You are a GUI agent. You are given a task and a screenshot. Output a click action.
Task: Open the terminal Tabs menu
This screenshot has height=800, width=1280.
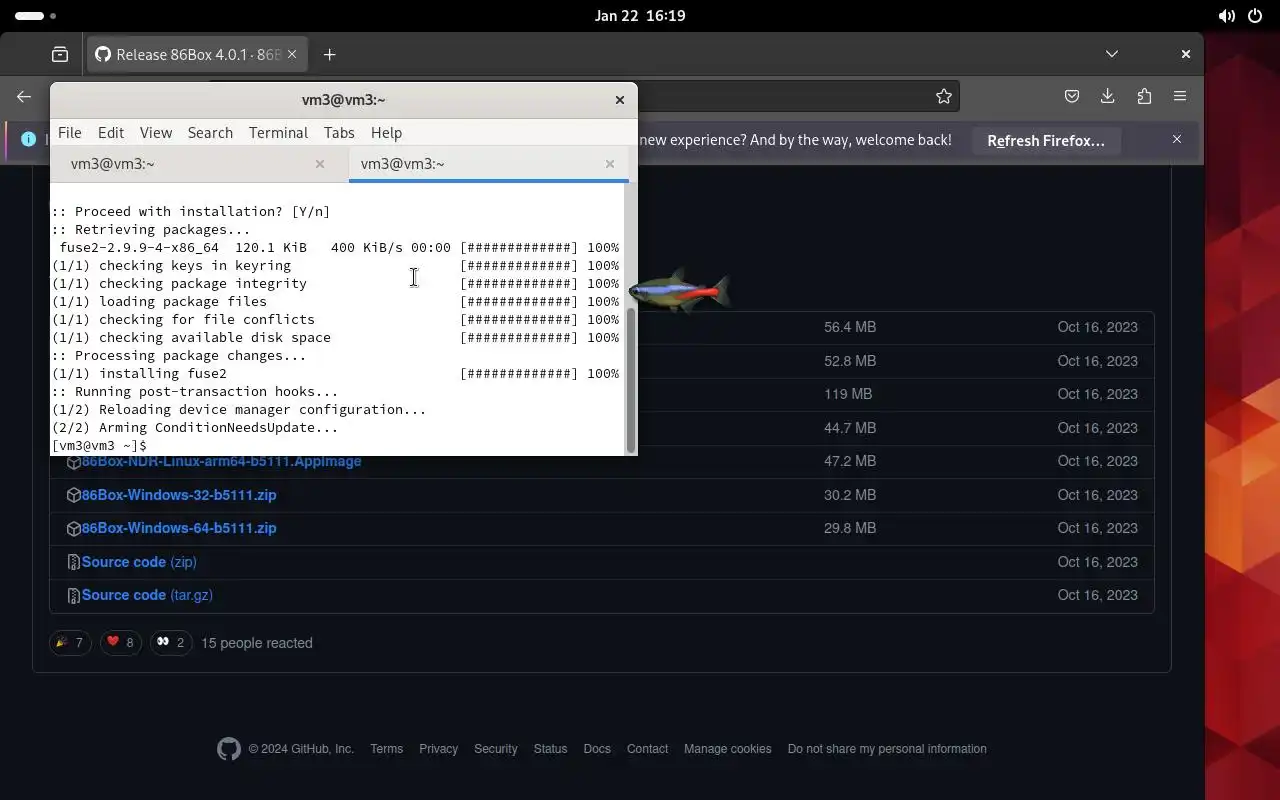click(339, 132)
